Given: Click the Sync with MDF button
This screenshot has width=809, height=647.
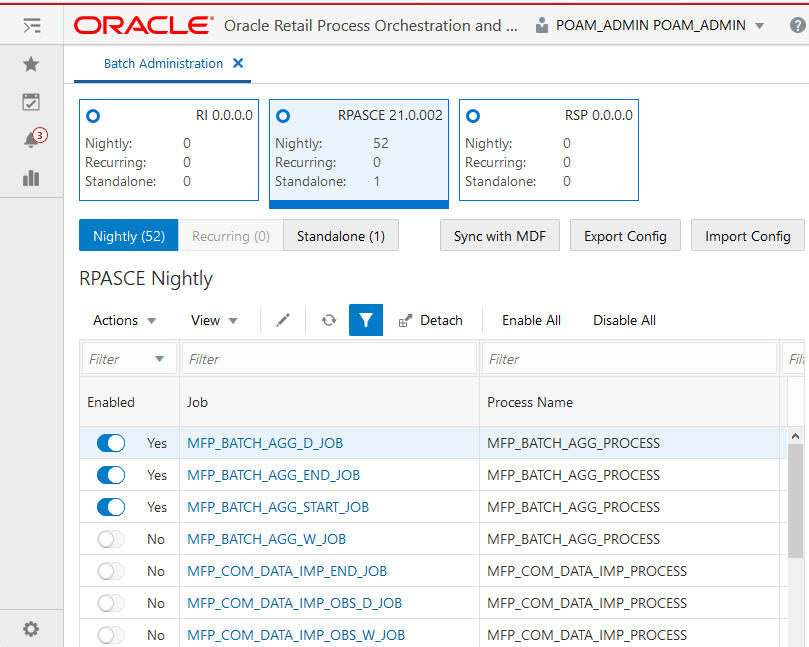Looking at the screenshot, I should click(x=500, y=236).
